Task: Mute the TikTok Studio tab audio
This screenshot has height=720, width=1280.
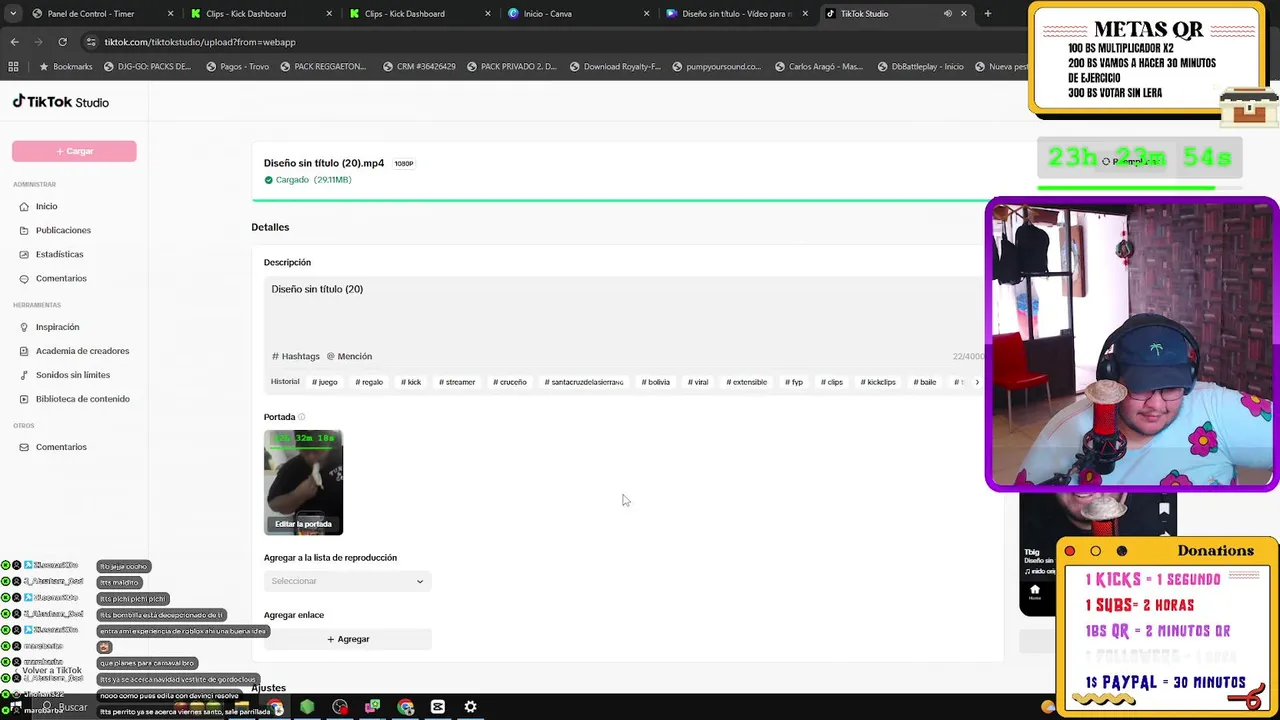Action: click(947, 14)
